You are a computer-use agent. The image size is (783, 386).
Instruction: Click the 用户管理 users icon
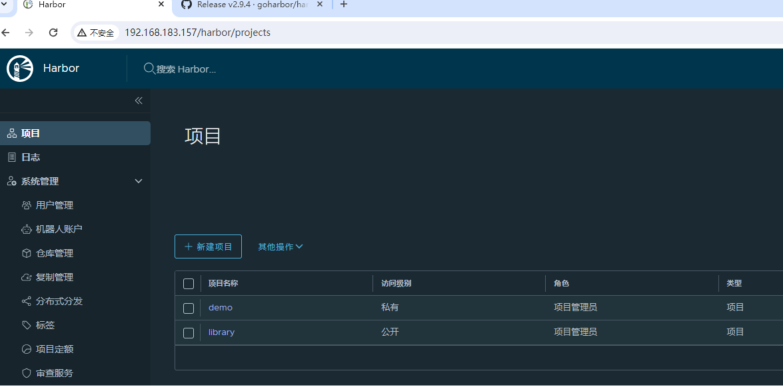(x=26, y=205)
